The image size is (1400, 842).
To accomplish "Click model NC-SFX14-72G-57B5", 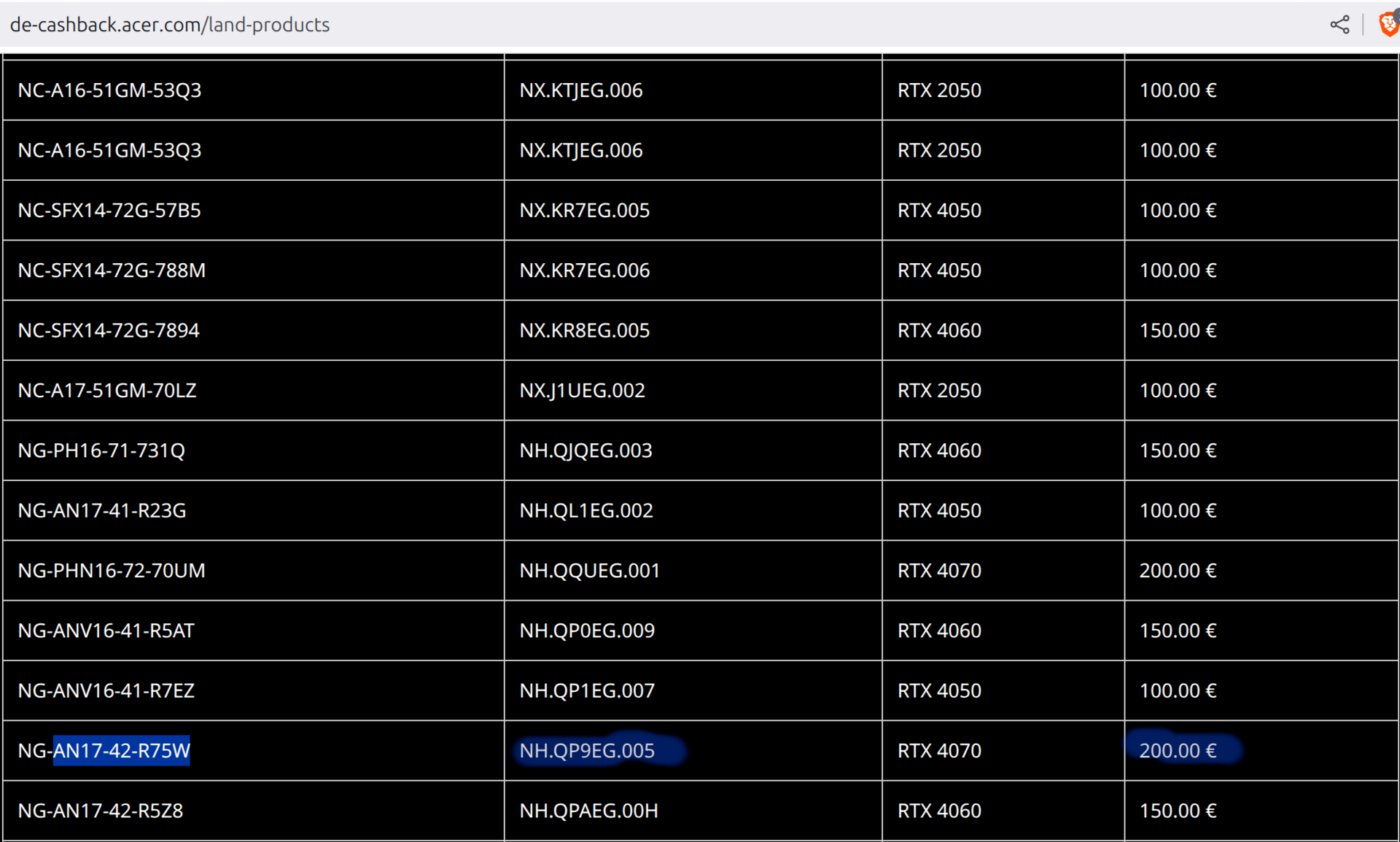I will (x=109, y=211).
